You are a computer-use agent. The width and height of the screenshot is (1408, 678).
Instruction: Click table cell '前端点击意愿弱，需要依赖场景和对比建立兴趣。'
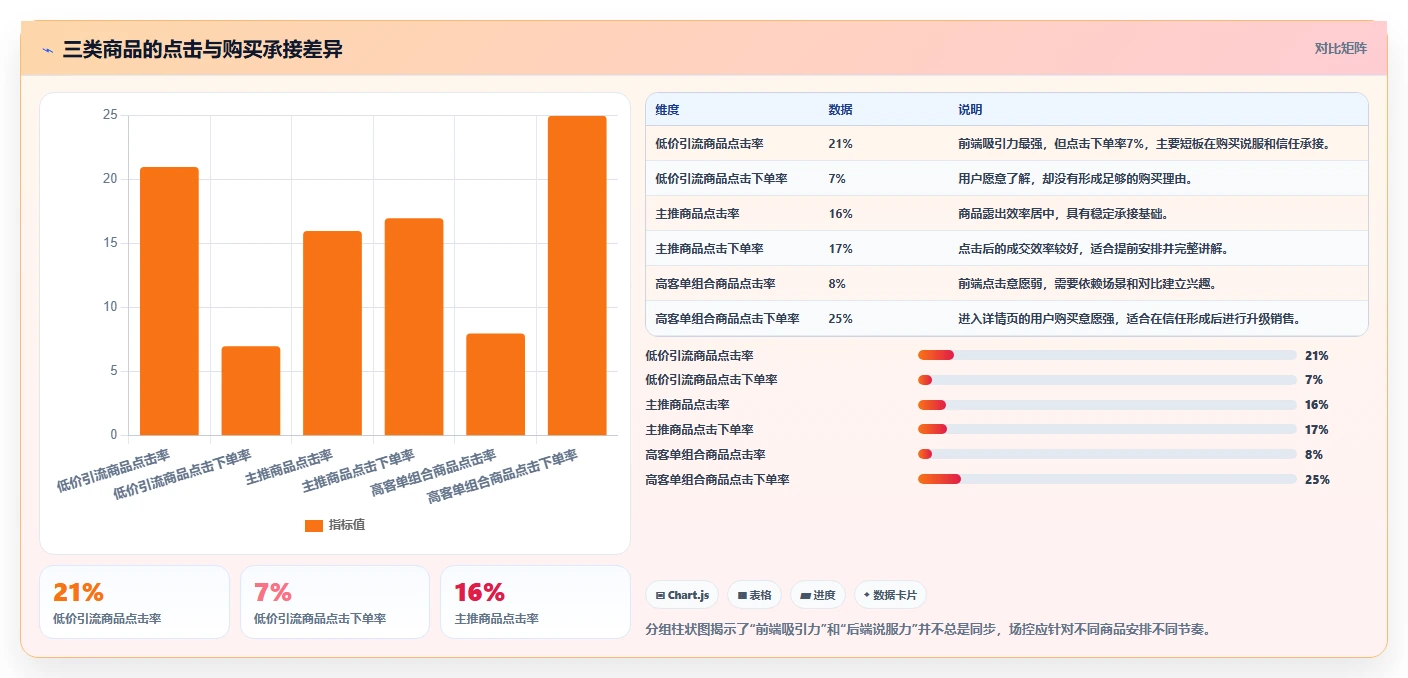click(1158, 284)
